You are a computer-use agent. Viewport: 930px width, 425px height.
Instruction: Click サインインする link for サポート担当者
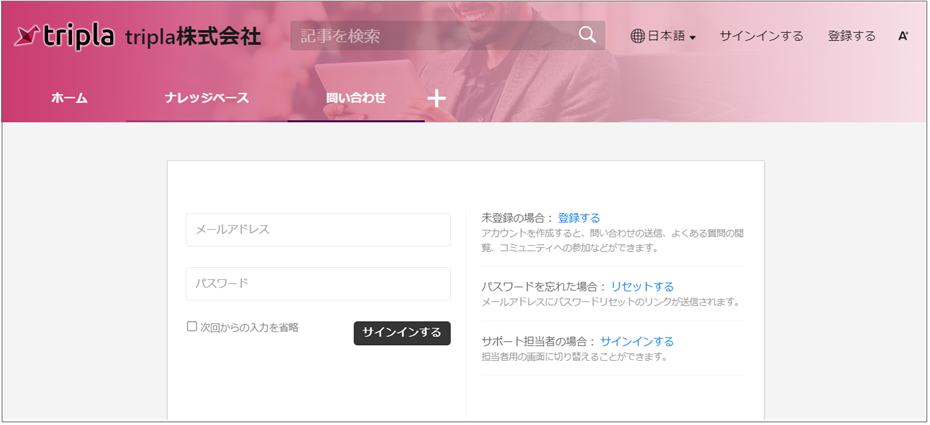[637, 341]
